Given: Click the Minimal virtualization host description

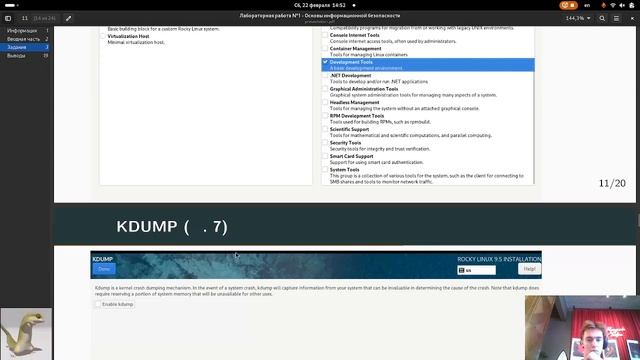Looking at the screenshot, I should pos(136,42).
